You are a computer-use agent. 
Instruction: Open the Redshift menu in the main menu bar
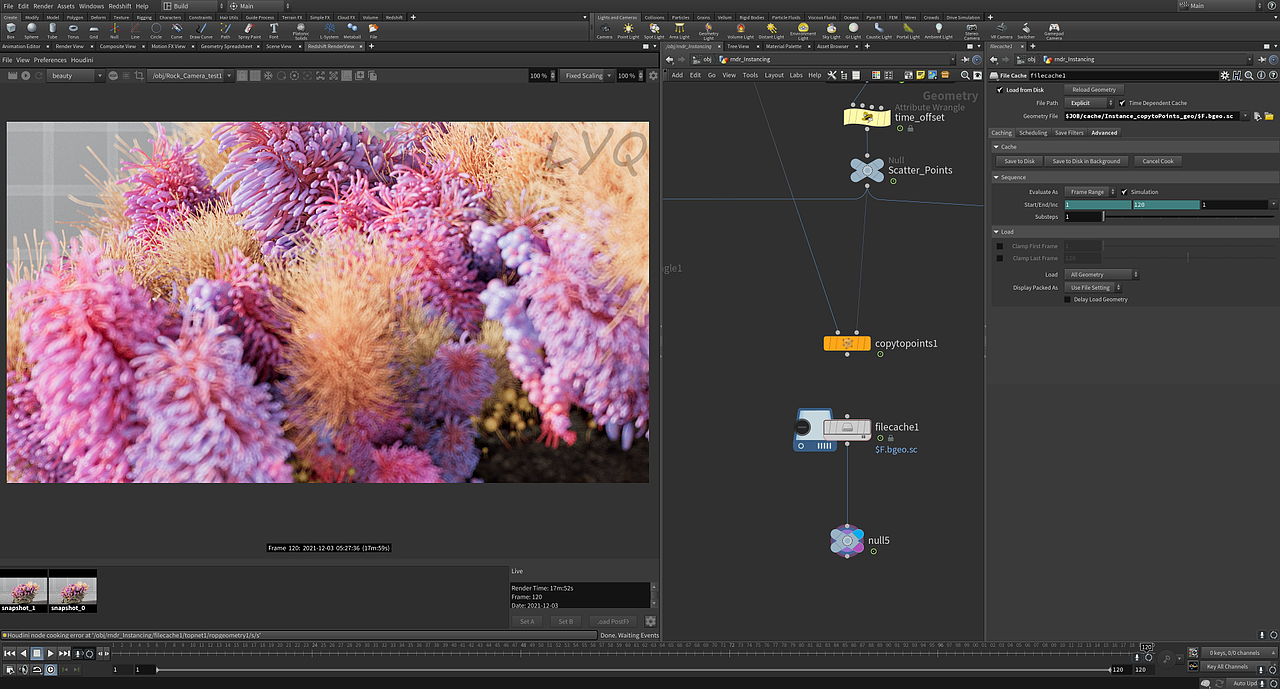click(x=120, y=6)
